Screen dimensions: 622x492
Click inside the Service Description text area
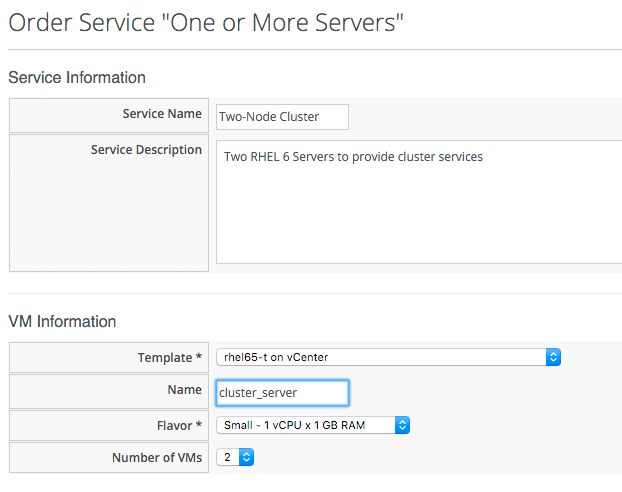420,210
